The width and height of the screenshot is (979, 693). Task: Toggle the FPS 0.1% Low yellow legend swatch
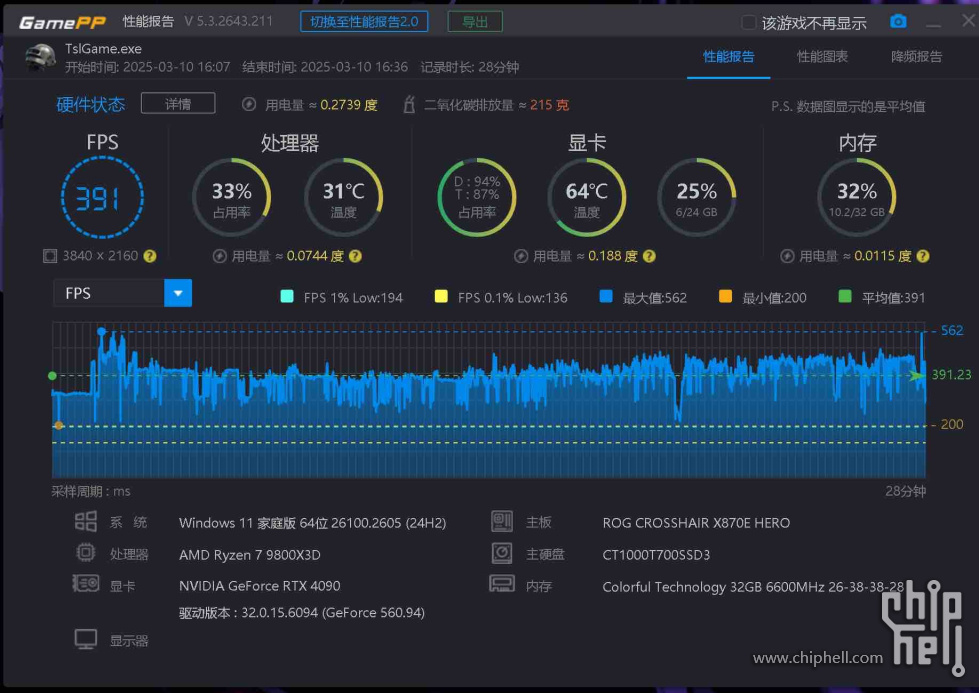pos(441,297)
